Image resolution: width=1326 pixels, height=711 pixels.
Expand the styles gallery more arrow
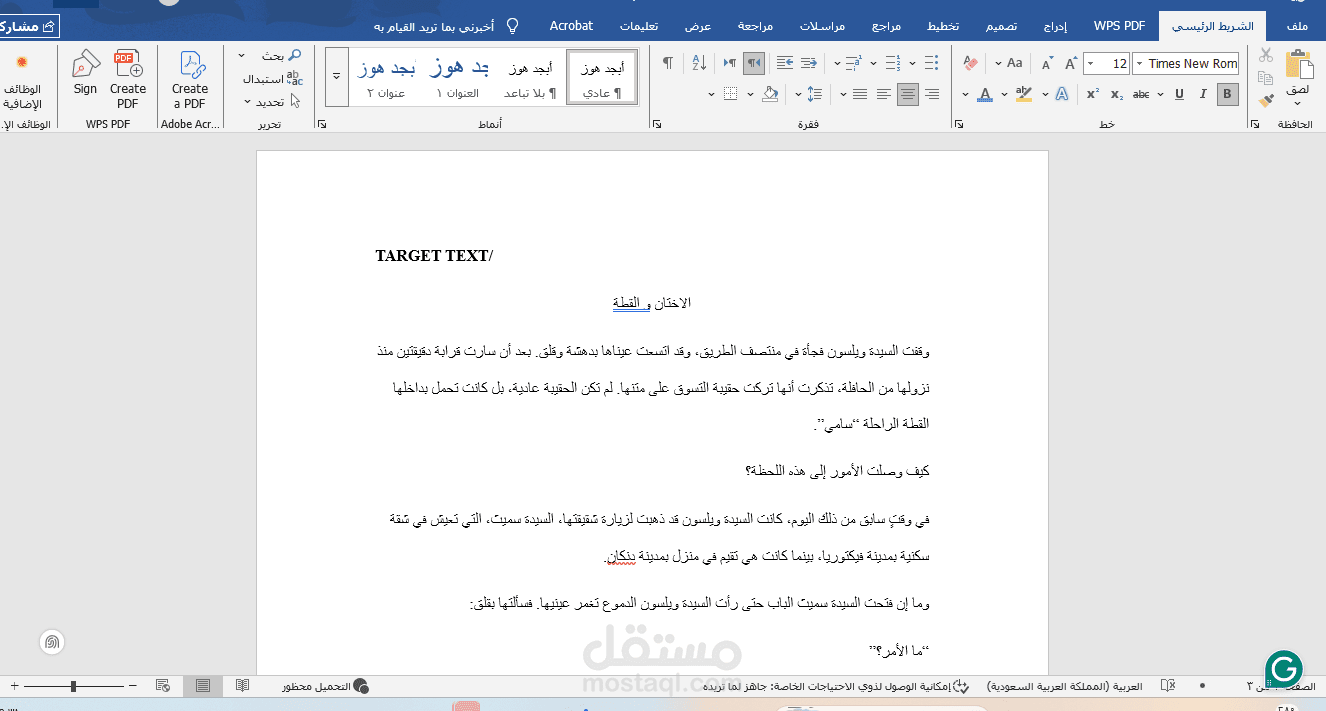337,76
